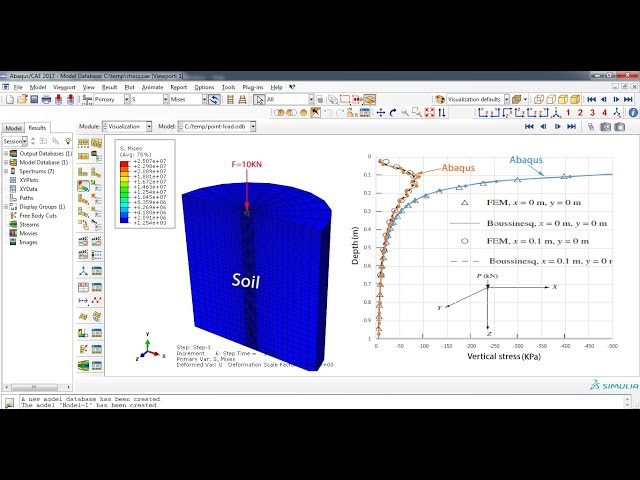Open the create coordinate system tool
This screenshot has height=480, width=640.
point(83,271)
